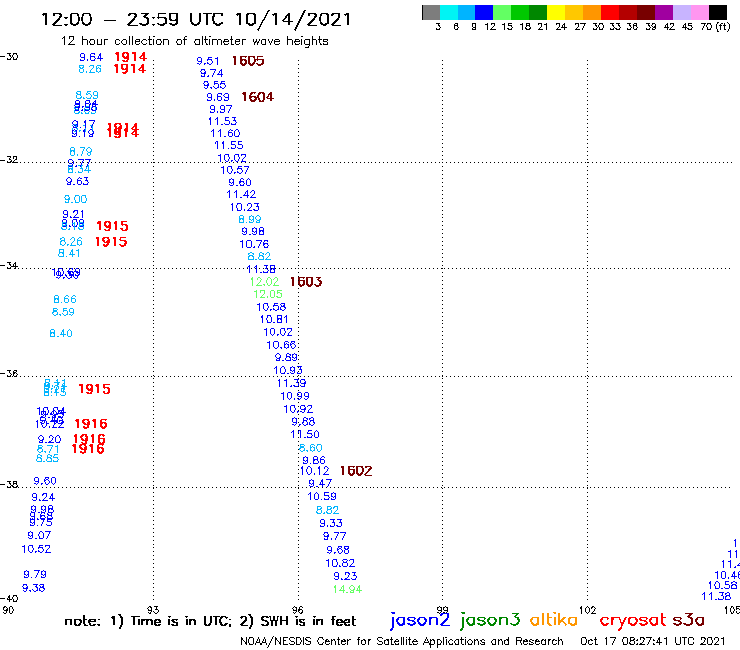
Task: Select wave height value 10.12
Action: [x=314, y=471]
